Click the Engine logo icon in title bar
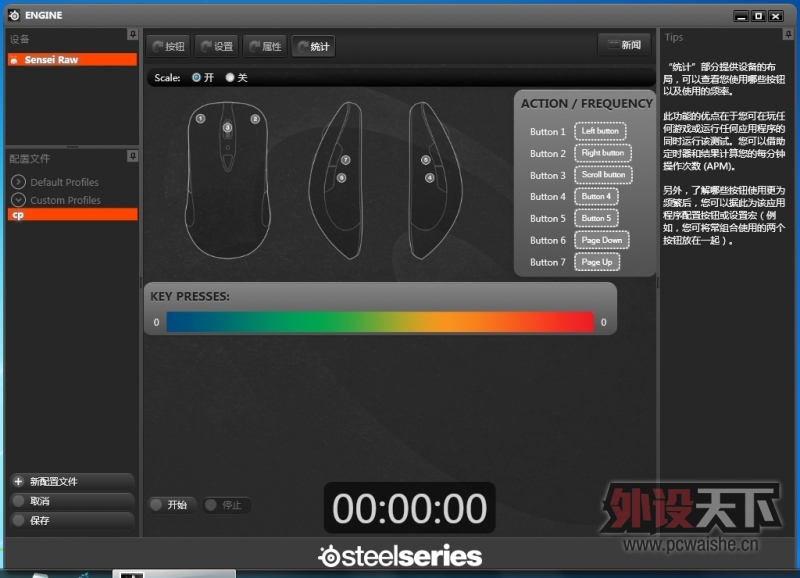 14,15
